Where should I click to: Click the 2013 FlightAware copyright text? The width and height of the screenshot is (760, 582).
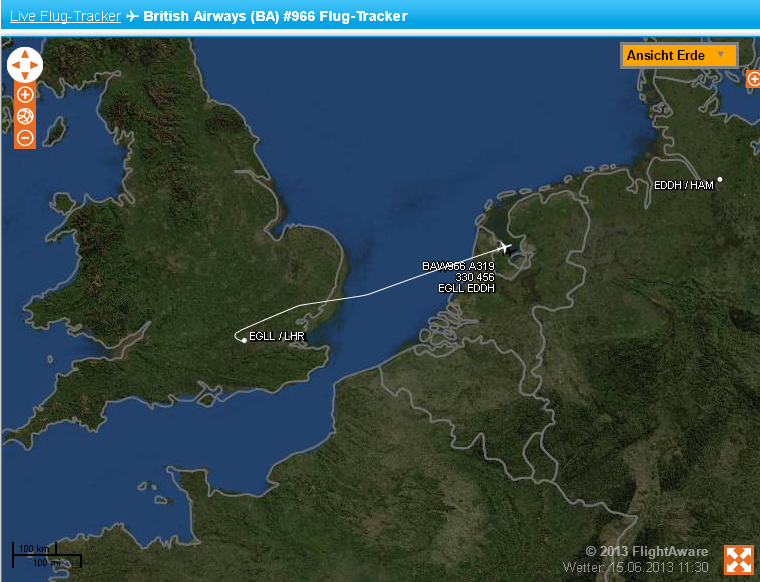[647, 551]
